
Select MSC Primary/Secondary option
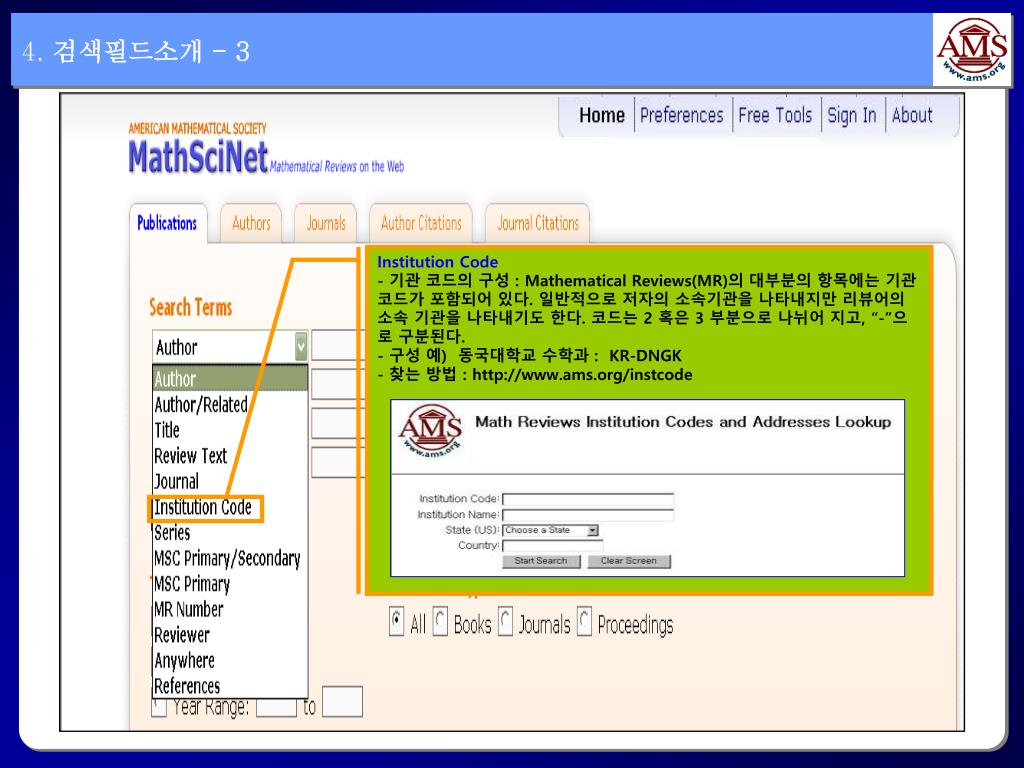[x=227, y=559]
